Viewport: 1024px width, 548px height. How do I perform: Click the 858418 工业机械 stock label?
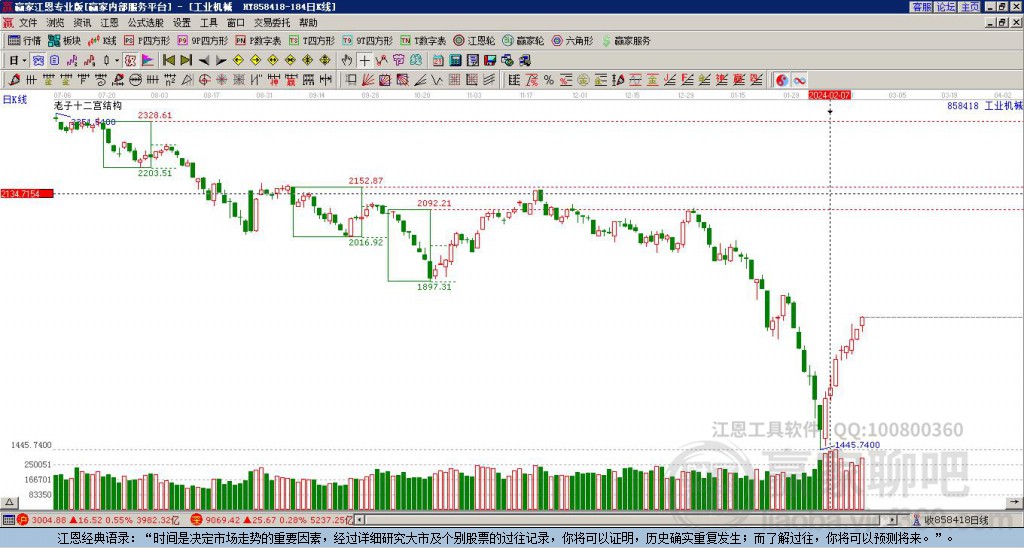click(984, 106)
